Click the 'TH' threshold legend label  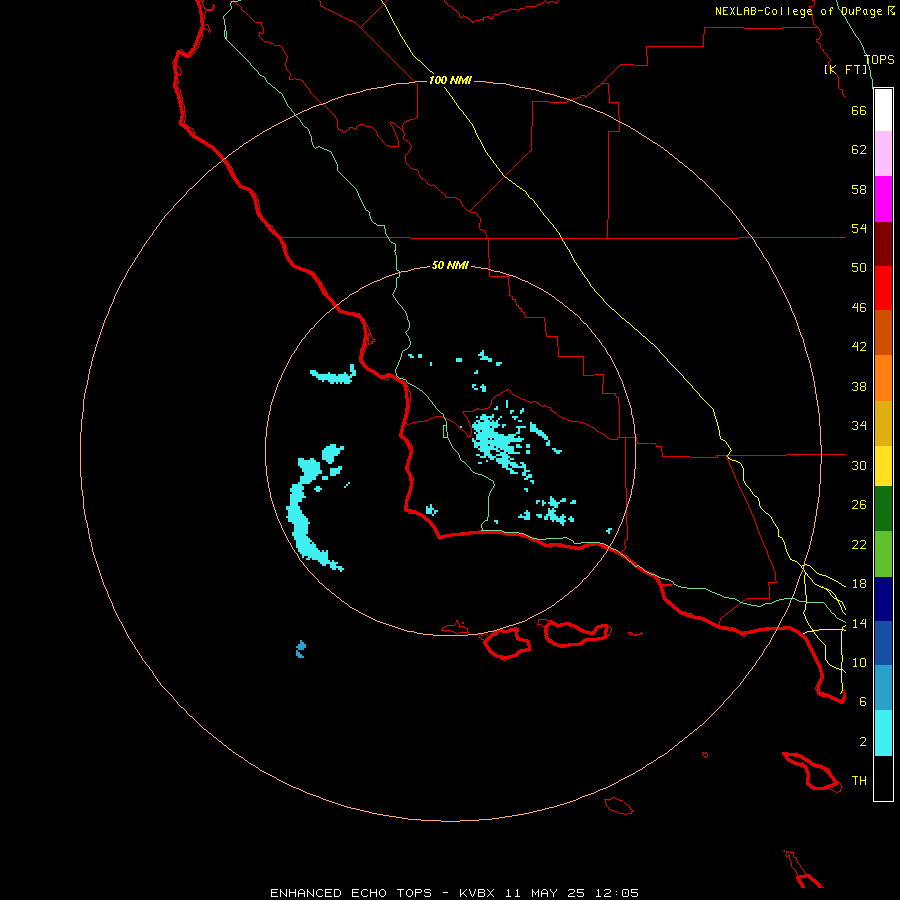(x=859, y=781)
